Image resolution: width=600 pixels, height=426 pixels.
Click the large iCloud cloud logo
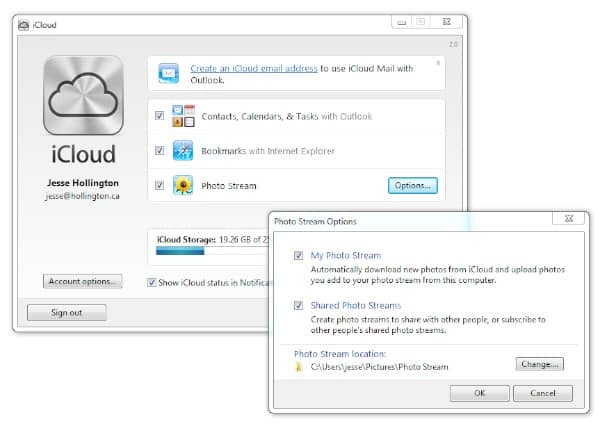84,96
